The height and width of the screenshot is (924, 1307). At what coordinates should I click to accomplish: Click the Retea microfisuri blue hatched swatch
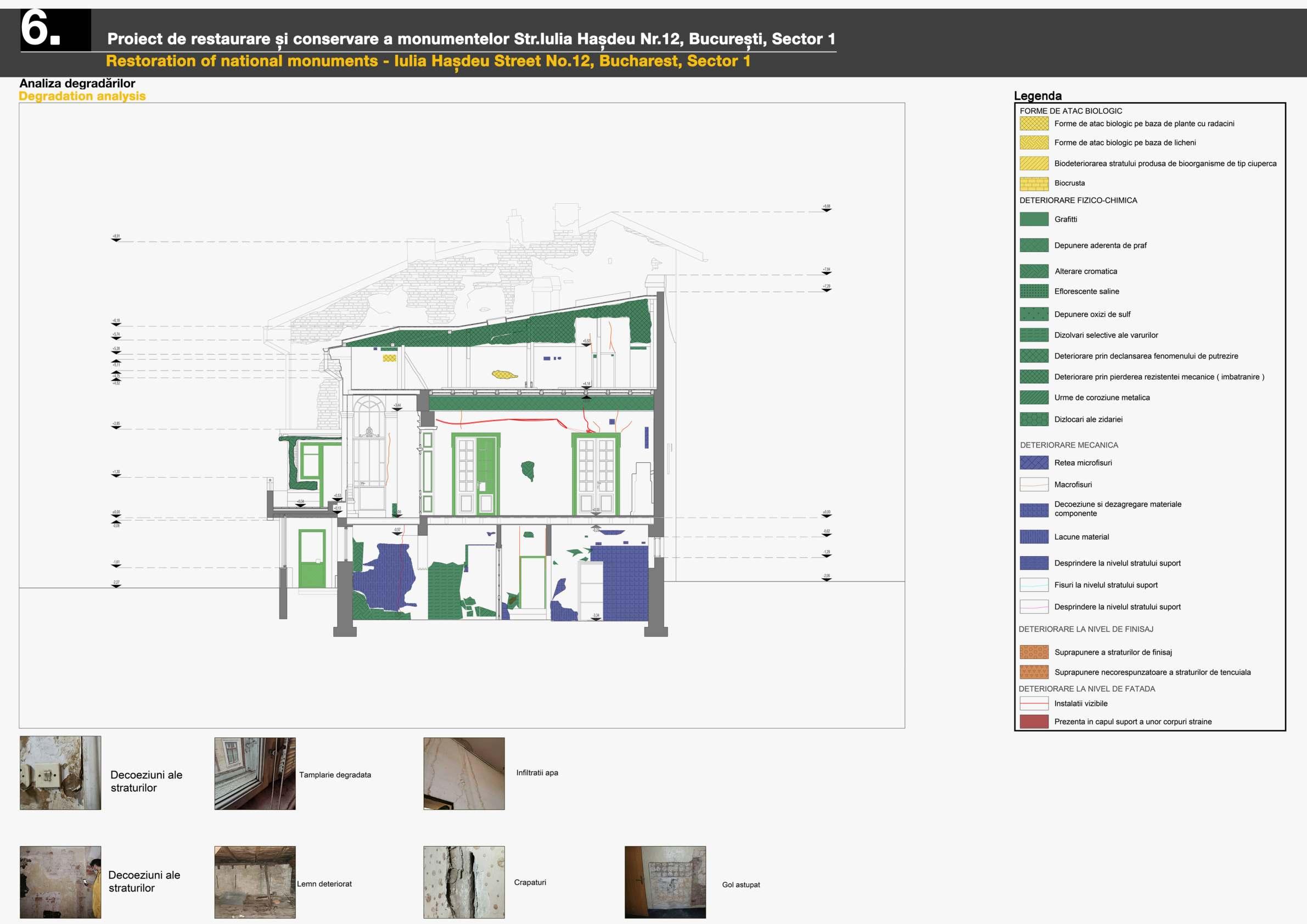1034,463
